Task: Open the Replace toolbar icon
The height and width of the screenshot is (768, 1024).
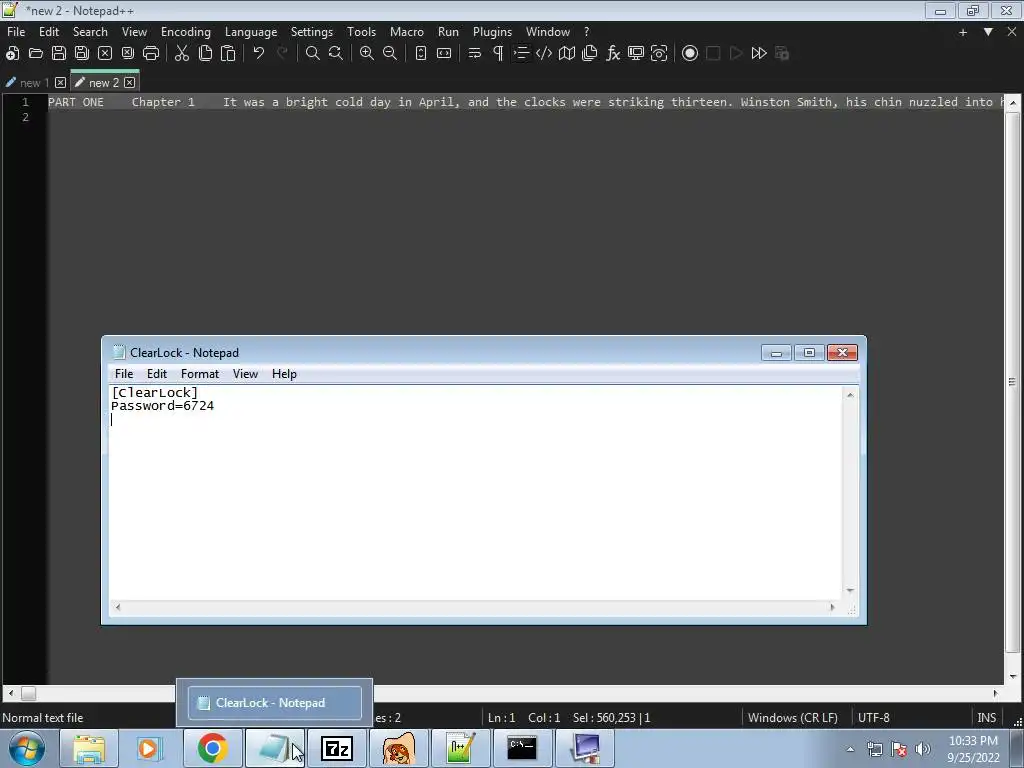Action: point(336,54)
